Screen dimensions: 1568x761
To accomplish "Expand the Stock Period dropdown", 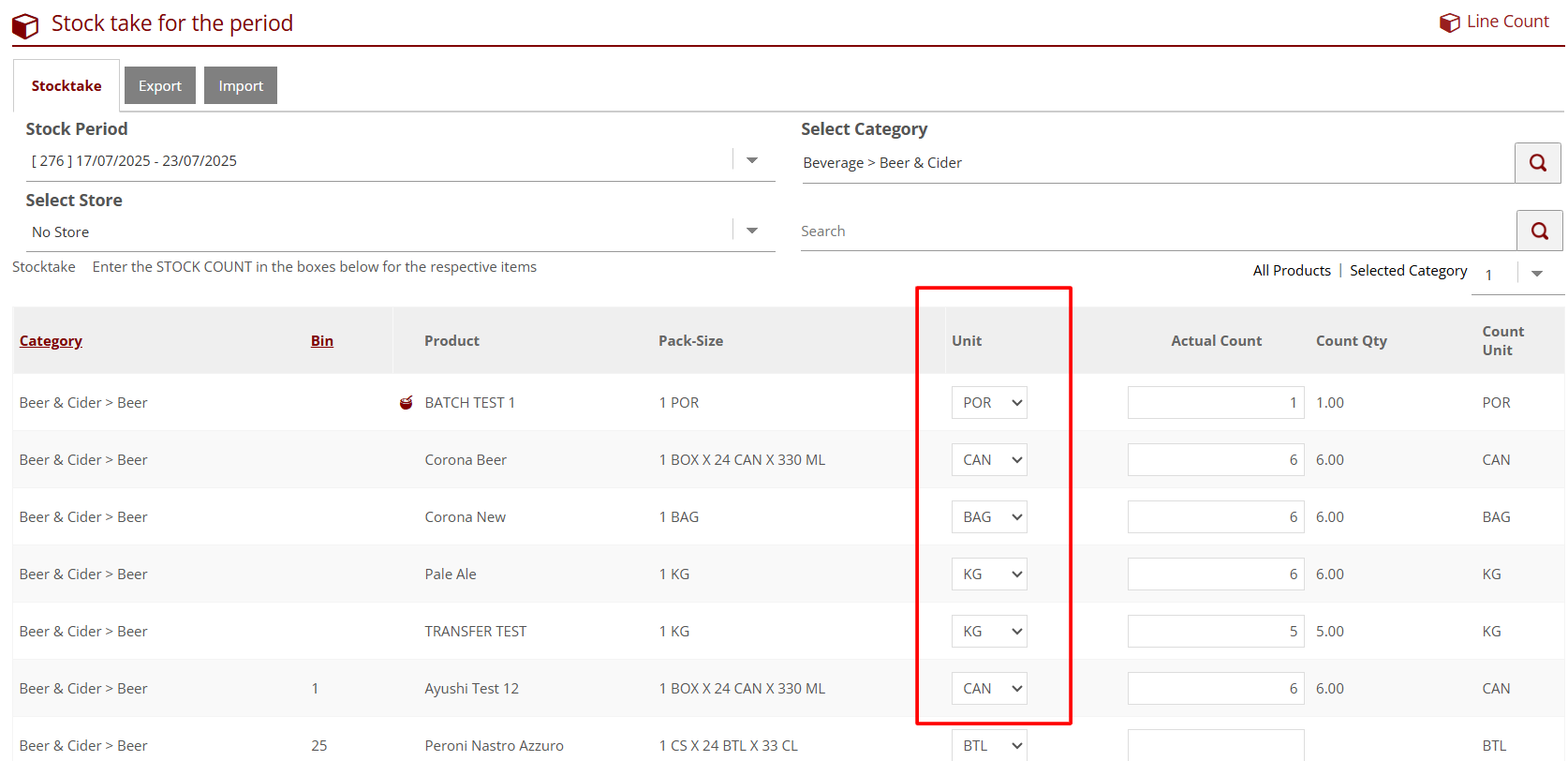I will 752,160.
